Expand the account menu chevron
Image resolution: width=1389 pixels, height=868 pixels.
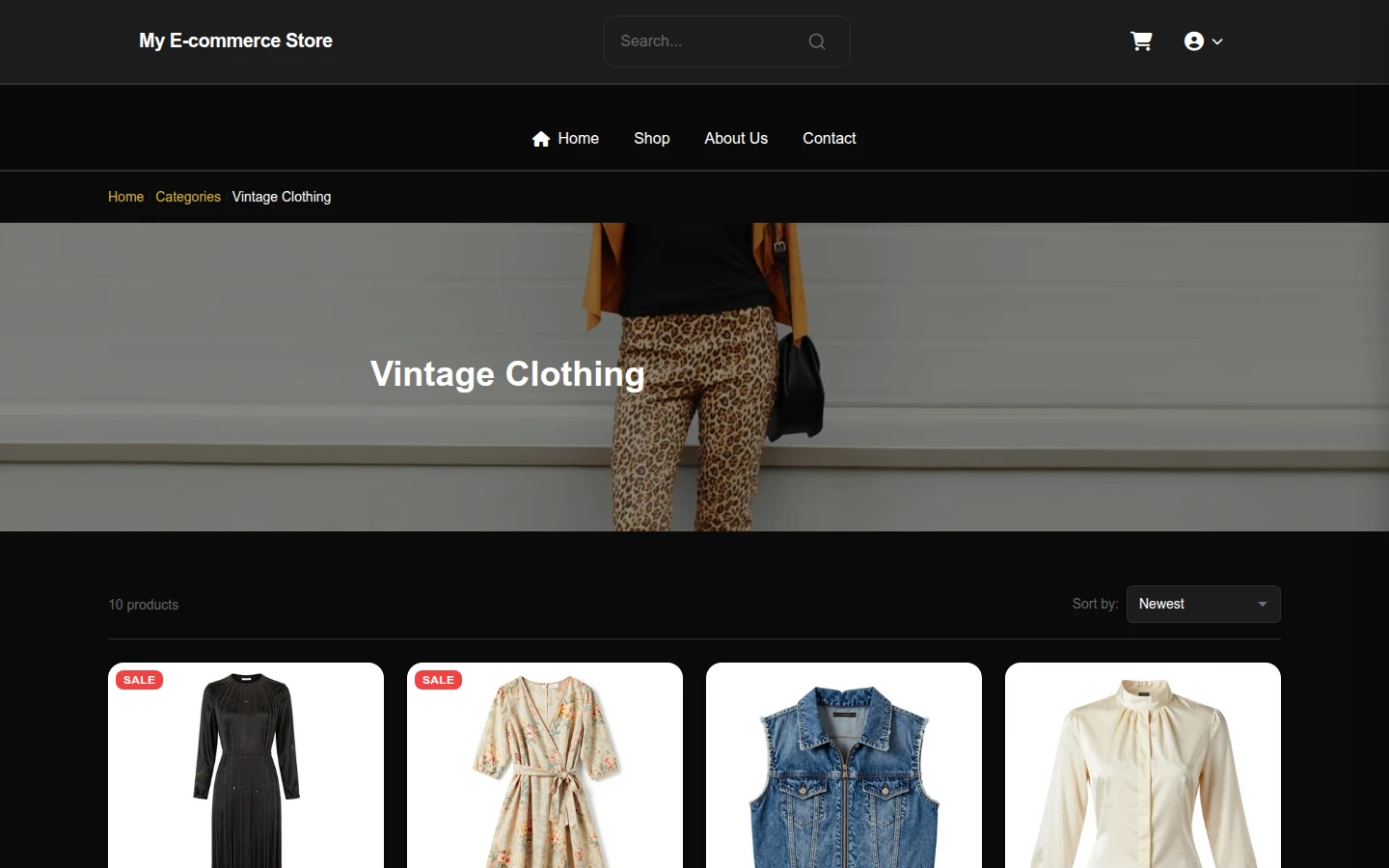[x=1217, y=41]
